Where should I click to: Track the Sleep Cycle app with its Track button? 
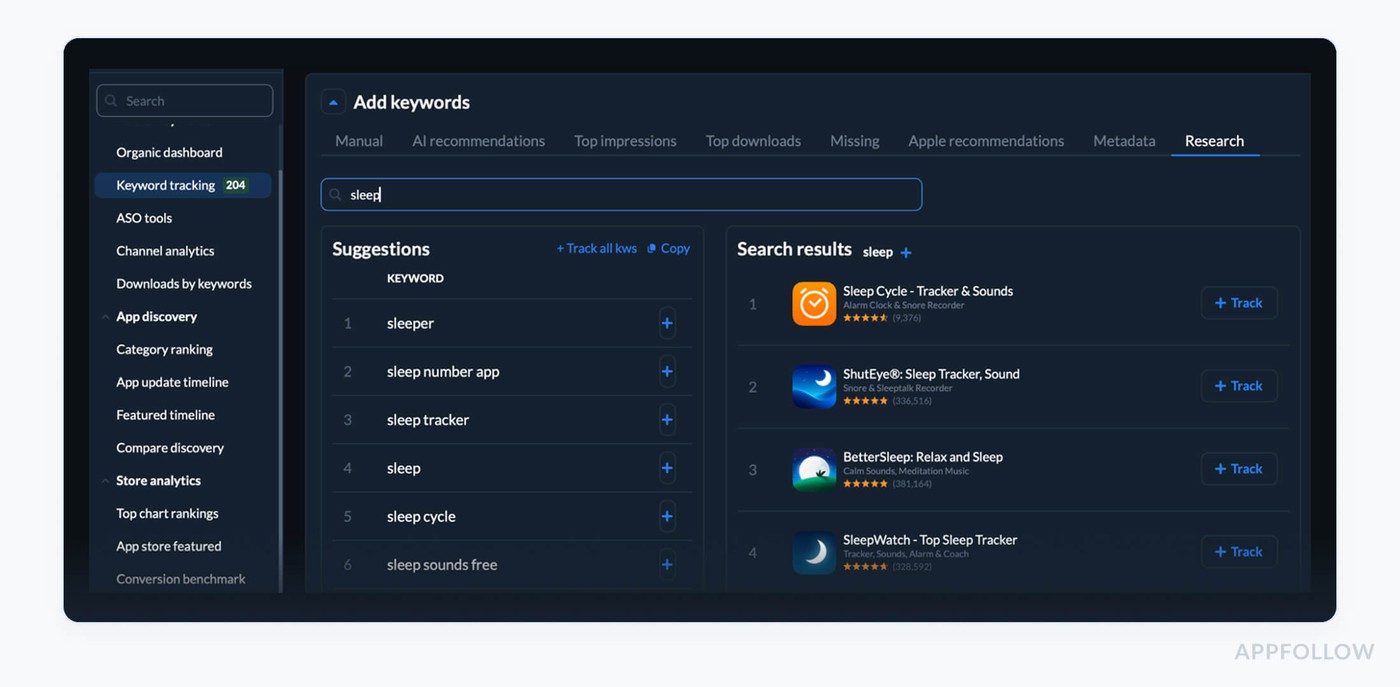point(1239,302)
